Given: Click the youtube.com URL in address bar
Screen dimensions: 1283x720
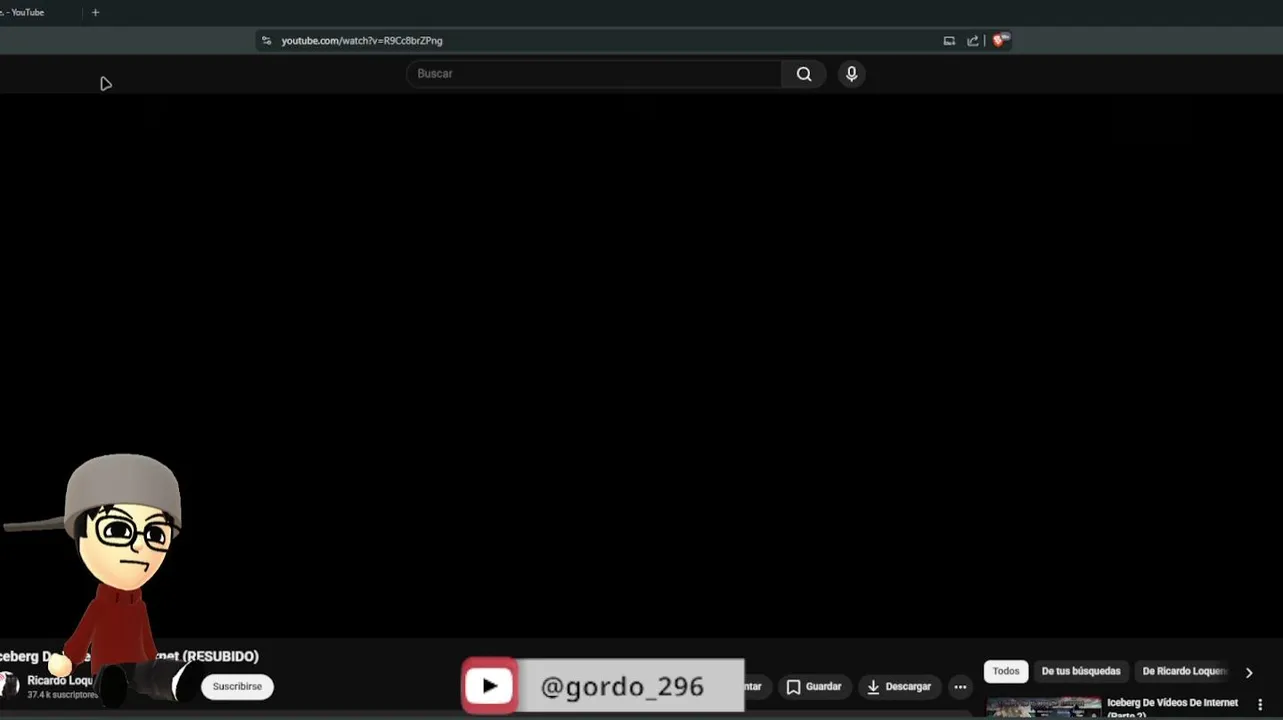Looking at the screenshot, I should click(362, 41).
